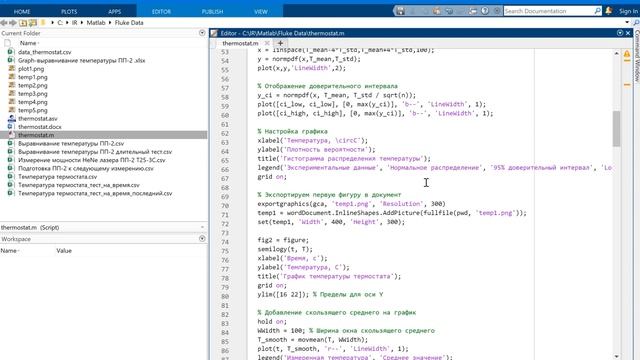This screenshot has height=360, width=640.
Task: Click the Forward navigation arrow
Action: tap(13, 23)
